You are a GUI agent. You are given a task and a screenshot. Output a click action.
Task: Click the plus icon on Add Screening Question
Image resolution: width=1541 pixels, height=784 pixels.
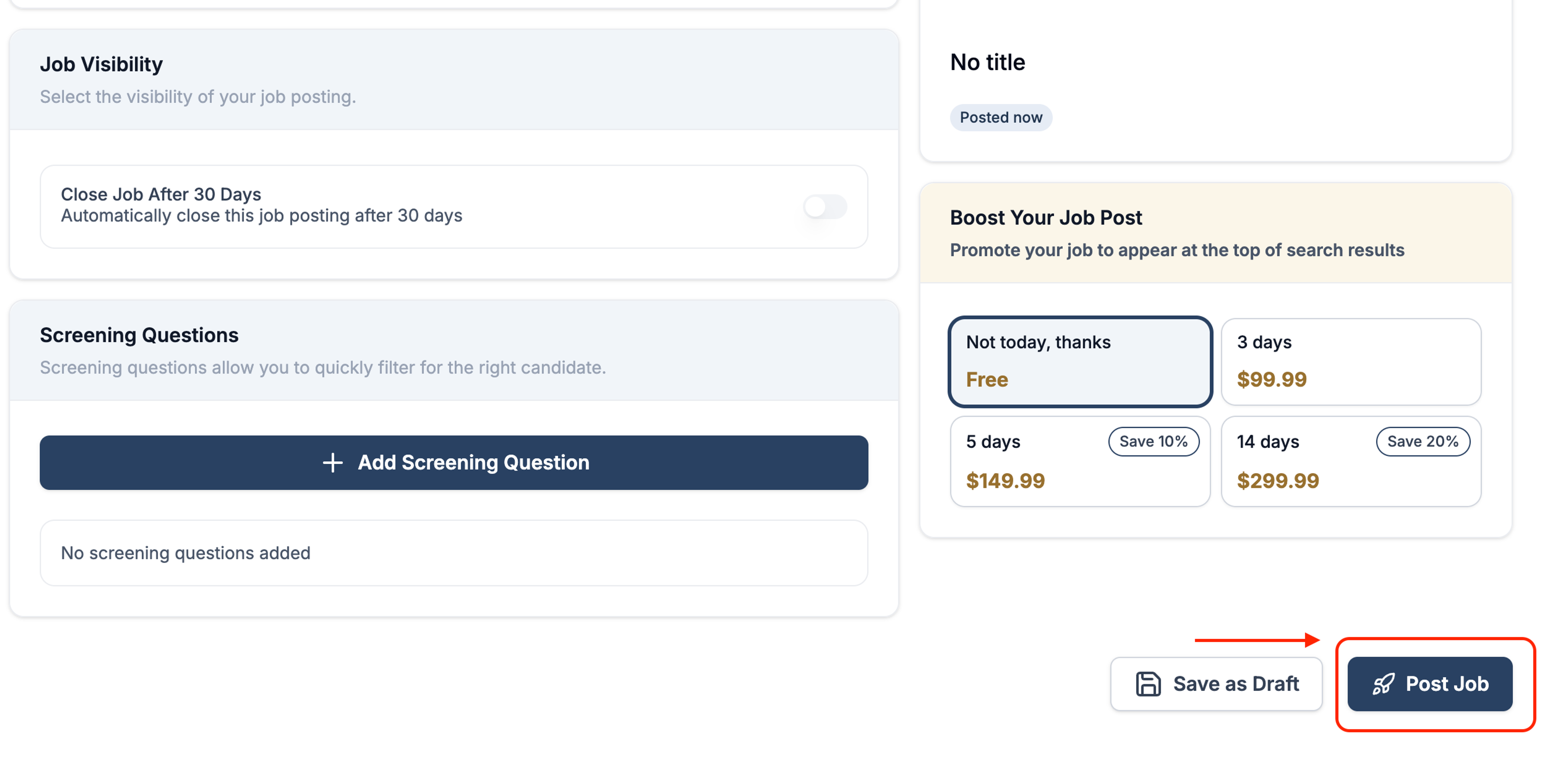click(x=333, y=462)
